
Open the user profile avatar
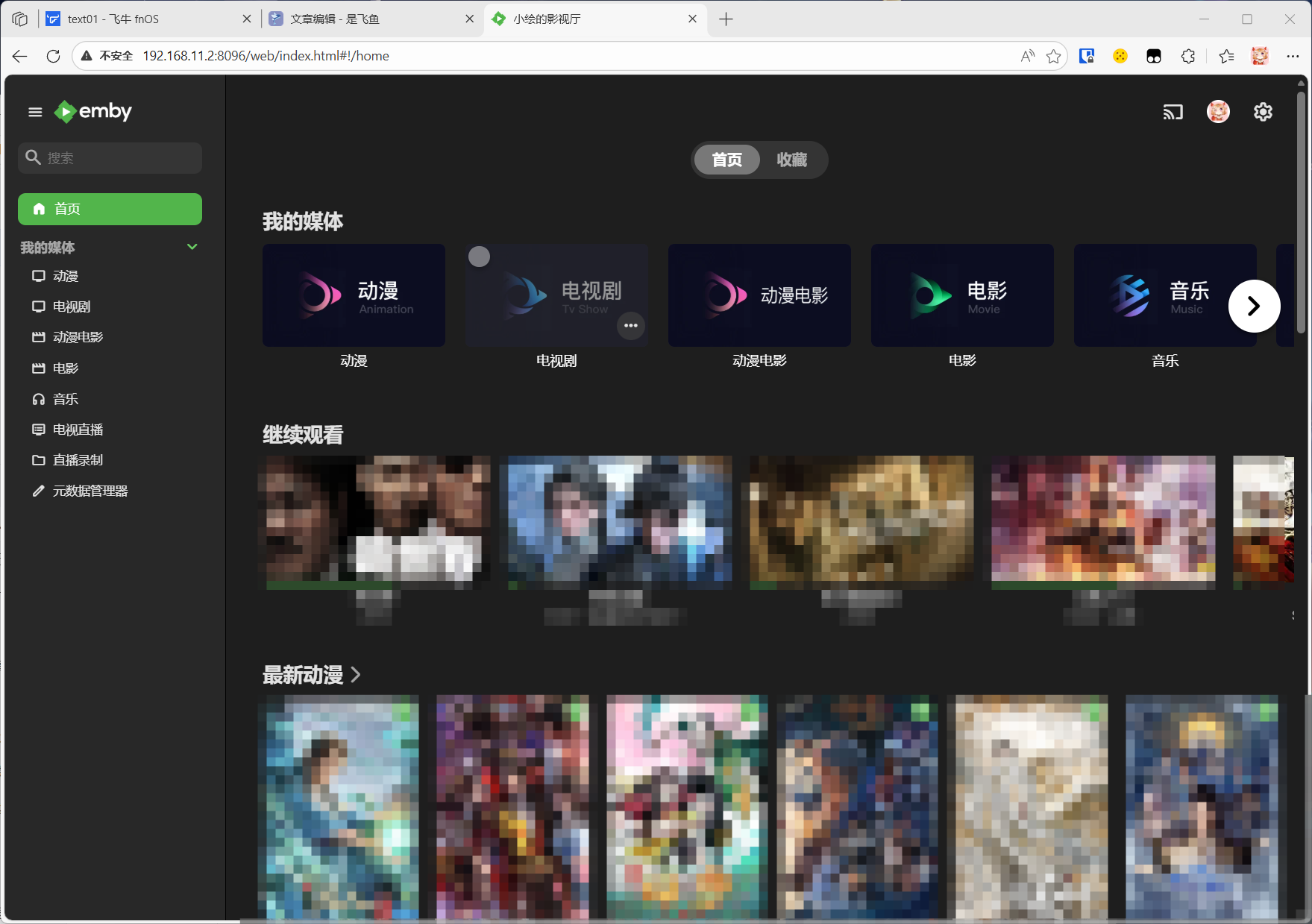pos(1217,112)
